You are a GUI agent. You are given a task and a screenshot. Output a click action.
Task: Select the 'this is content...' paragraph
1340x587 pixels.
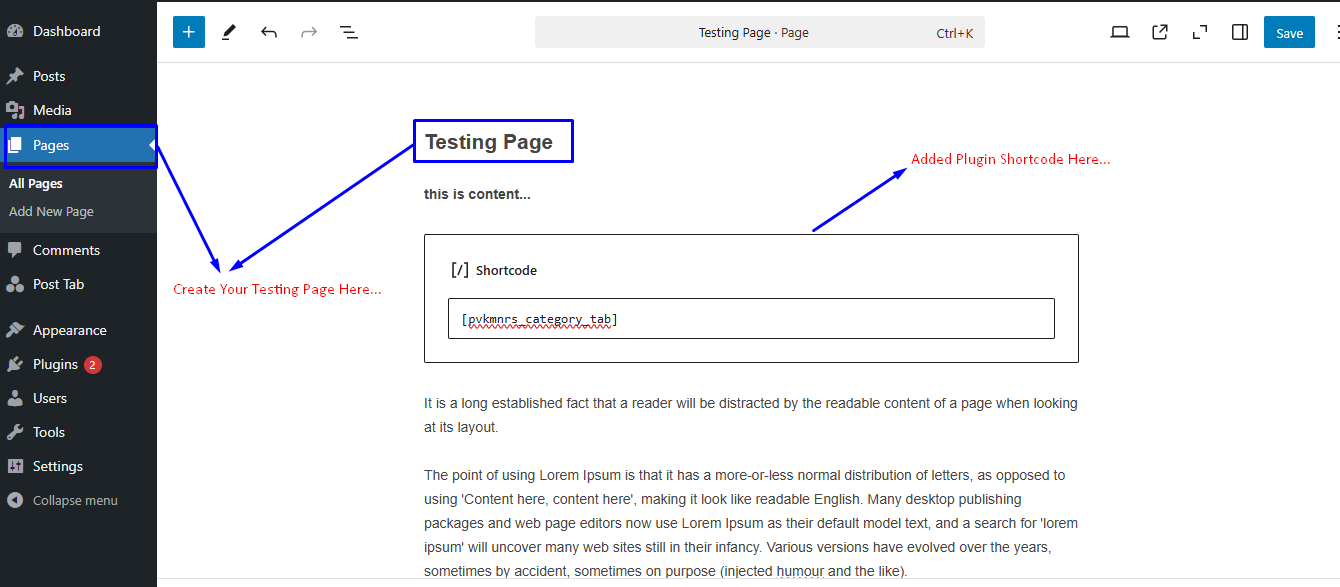click(477, 194)
